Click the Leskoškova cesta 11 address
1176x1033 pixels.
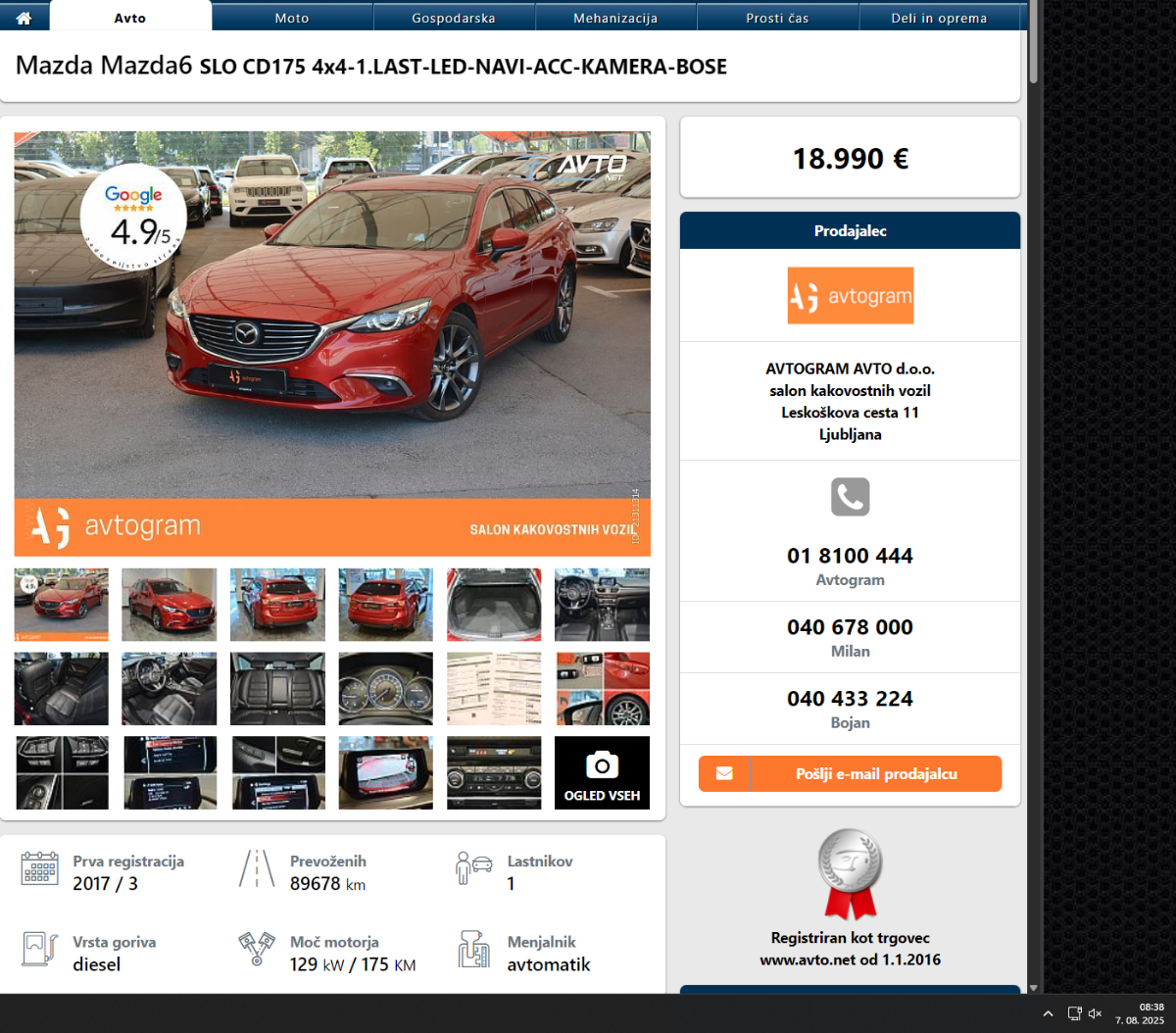click(x=851, y=412)
